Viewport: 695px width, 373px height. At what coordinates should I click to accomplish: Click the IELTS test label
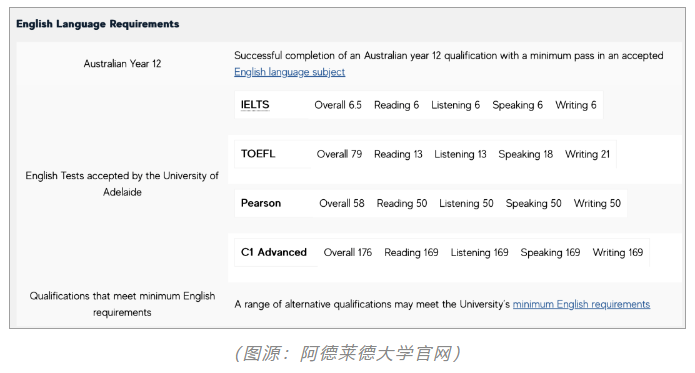pyautogui.click(x=255, y=105)
